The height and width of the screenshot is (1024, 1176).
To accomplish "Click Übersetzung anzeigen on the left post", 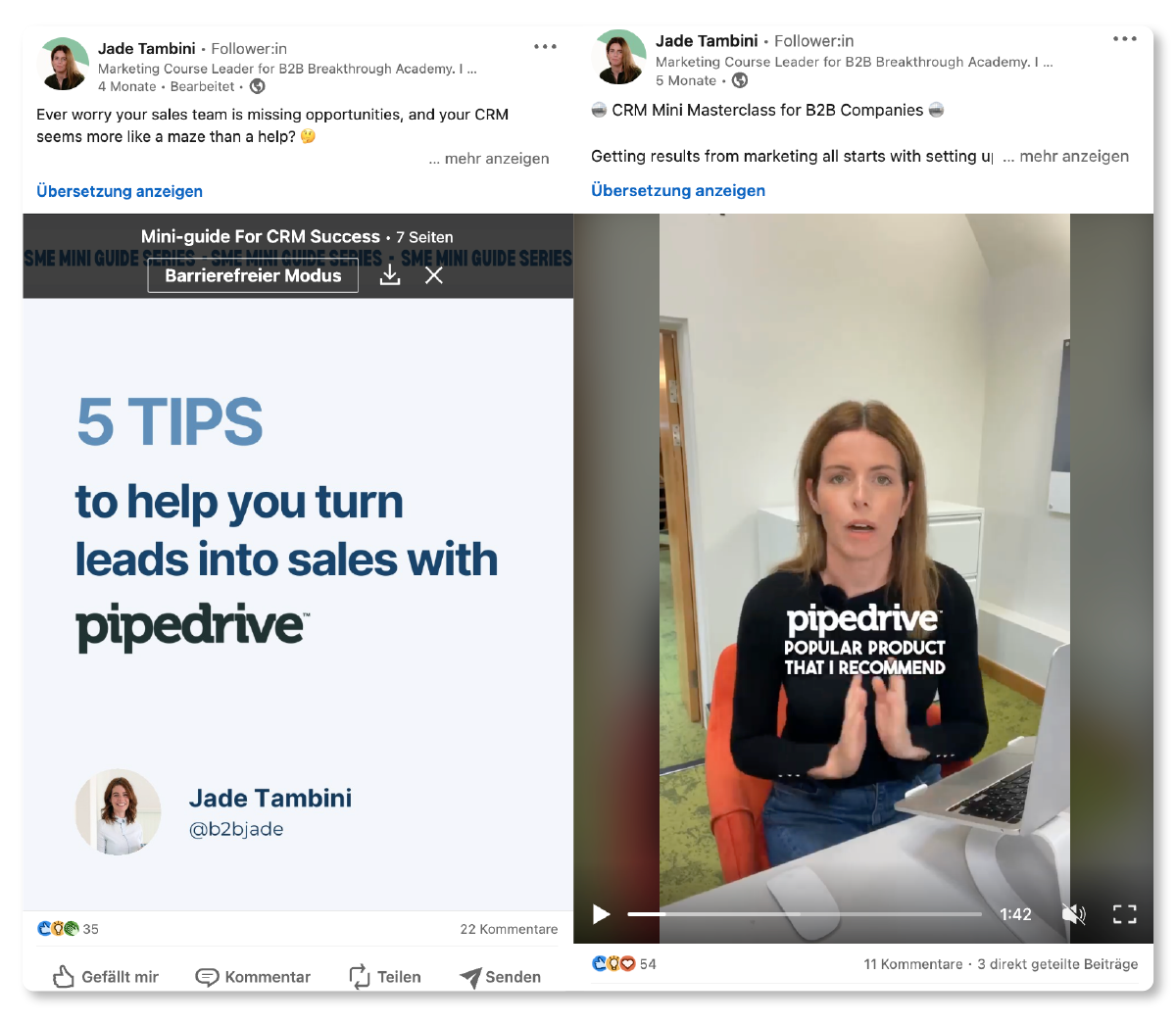I will coord(120,191).
